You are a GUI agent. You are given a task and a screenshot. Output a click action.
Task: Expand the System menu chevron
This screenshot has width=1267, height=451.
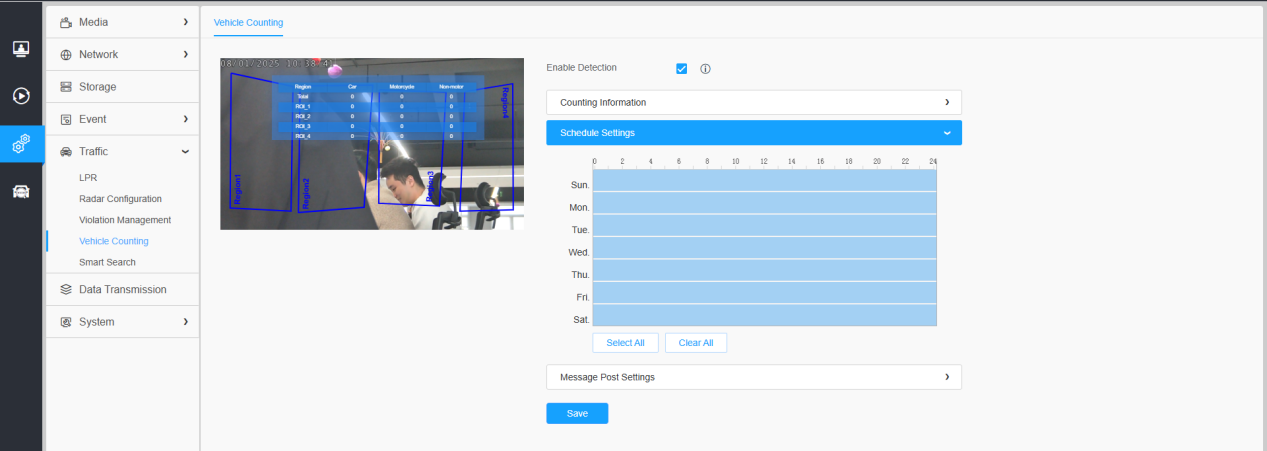tap(185, 322)
